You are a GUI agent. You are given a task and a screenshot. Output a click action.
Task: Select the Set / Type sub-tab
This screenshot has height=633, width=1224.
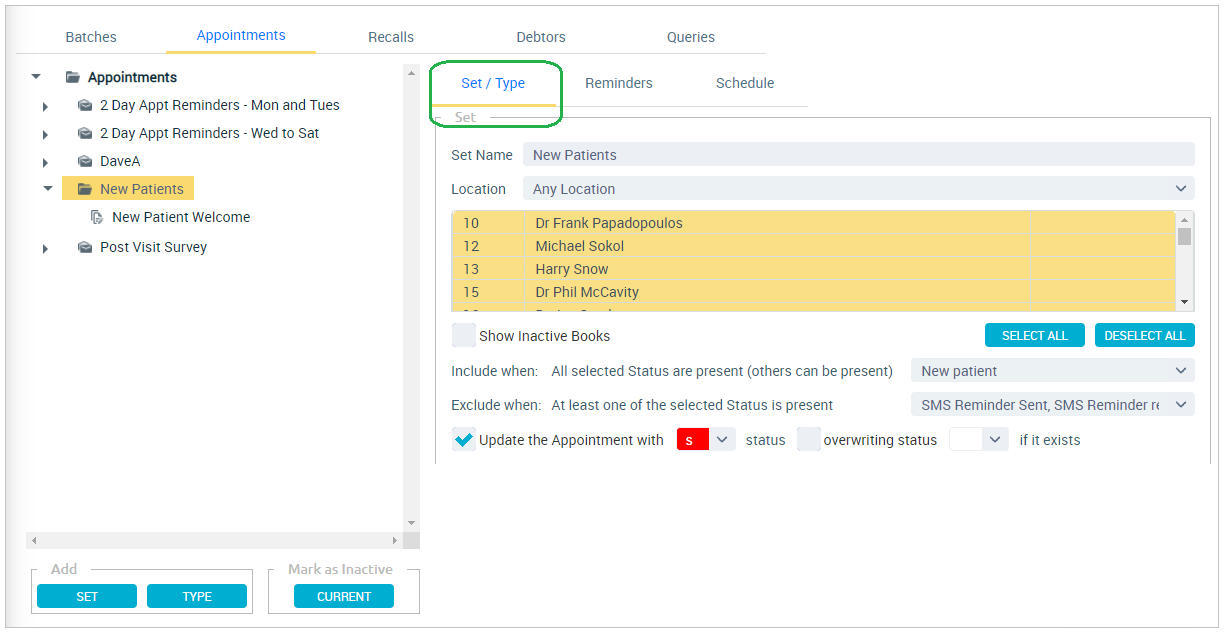[493, 83]
